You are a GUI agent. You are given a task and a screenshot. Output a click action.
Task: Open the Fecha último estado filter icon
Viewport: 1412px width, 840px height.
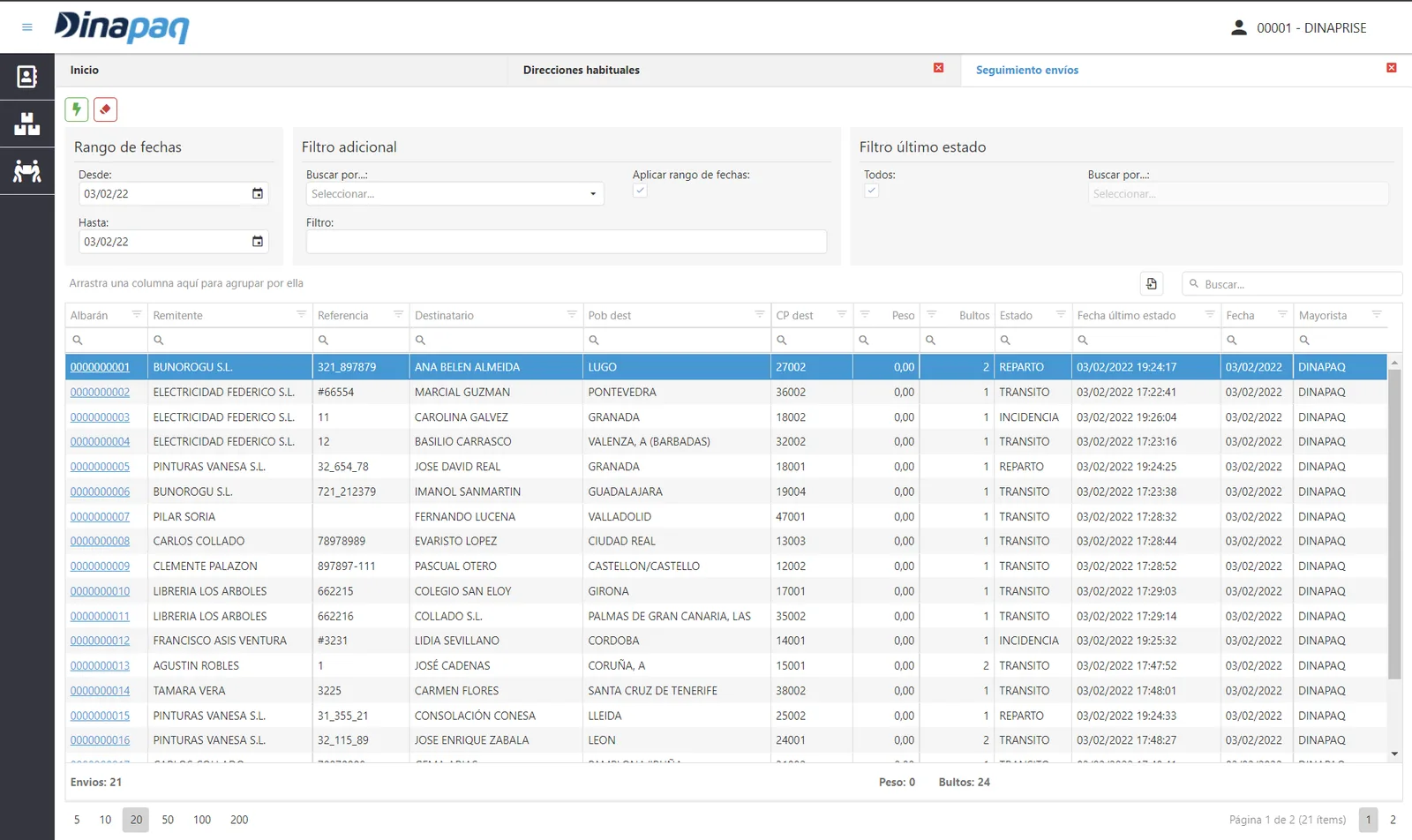[1209, 314]
